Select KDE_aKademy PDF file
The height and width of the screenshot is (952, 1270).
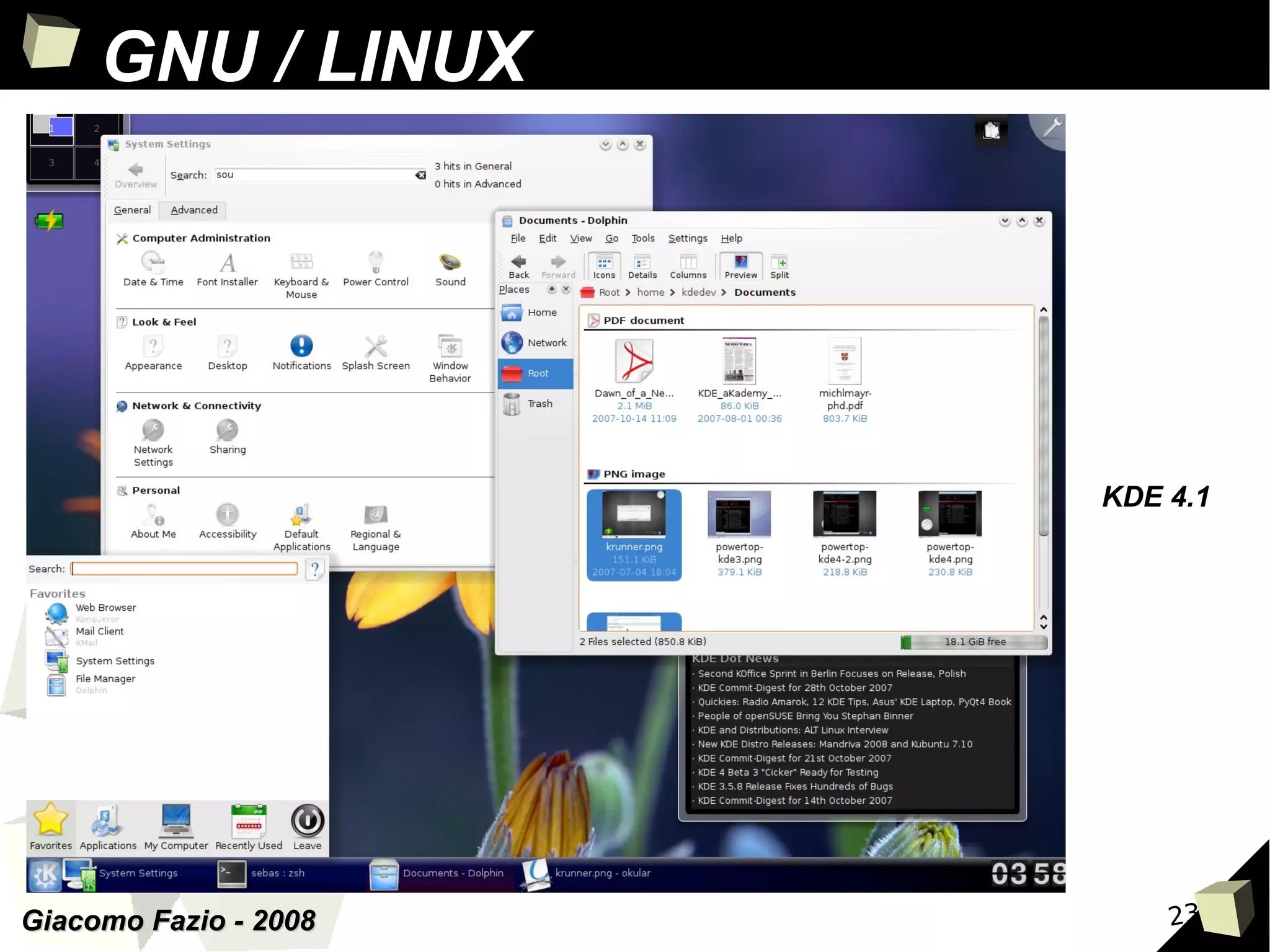[739, 381]
